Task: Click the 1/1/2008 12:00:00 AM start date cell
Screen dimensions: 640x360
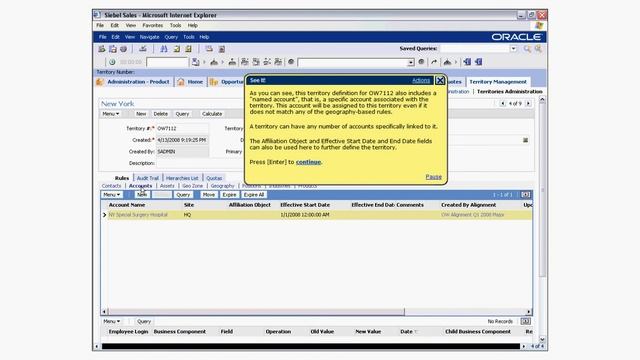Action: (304, 215)
